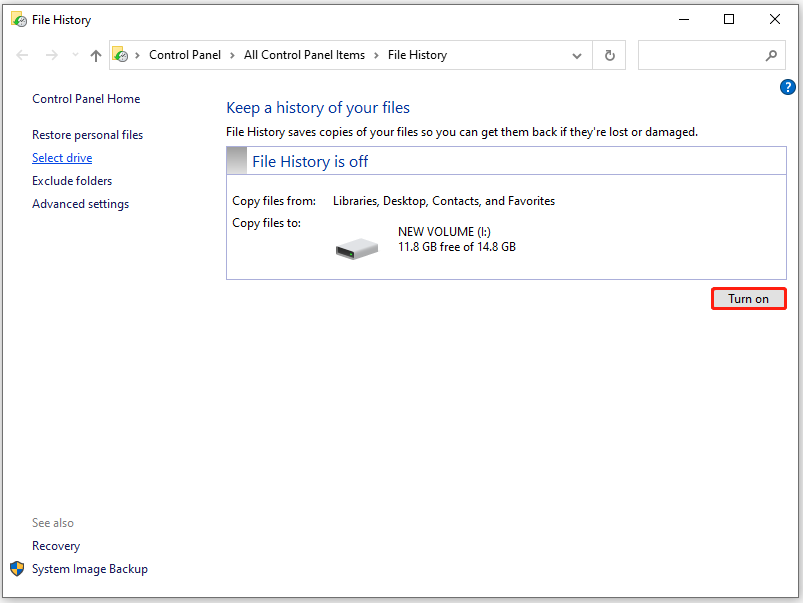The width and height of the screenshot is (803, 603).
Task: Click the File History title bar icon
Action: click(19, 20)
